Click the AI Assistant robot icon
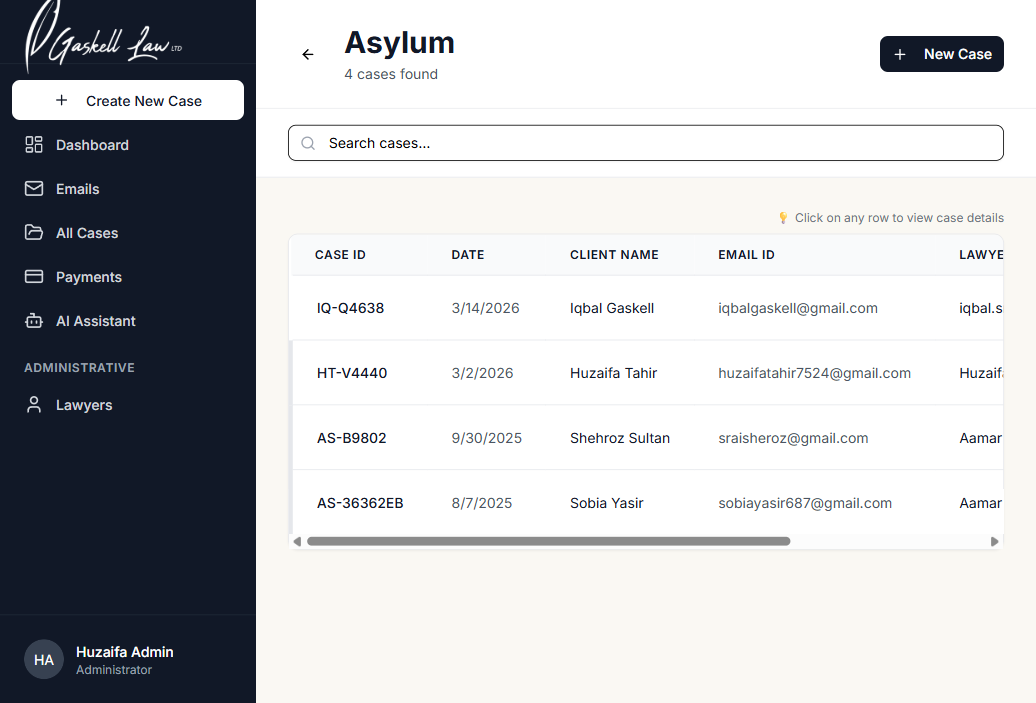 [34, 321]
